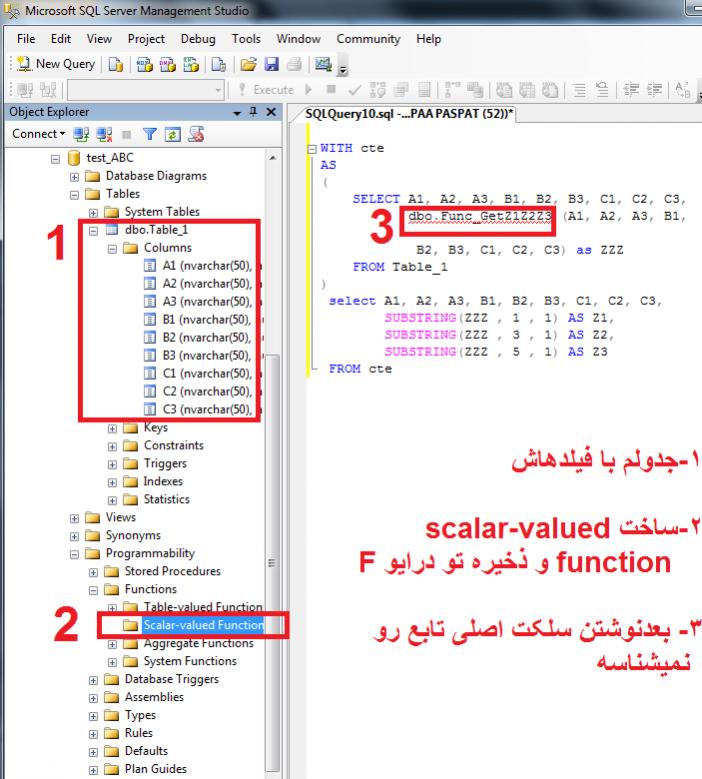702x779 pixels.
Task: Select the Aggregate Functions folder
Action: pyautogui.click(x=188, y=643)
